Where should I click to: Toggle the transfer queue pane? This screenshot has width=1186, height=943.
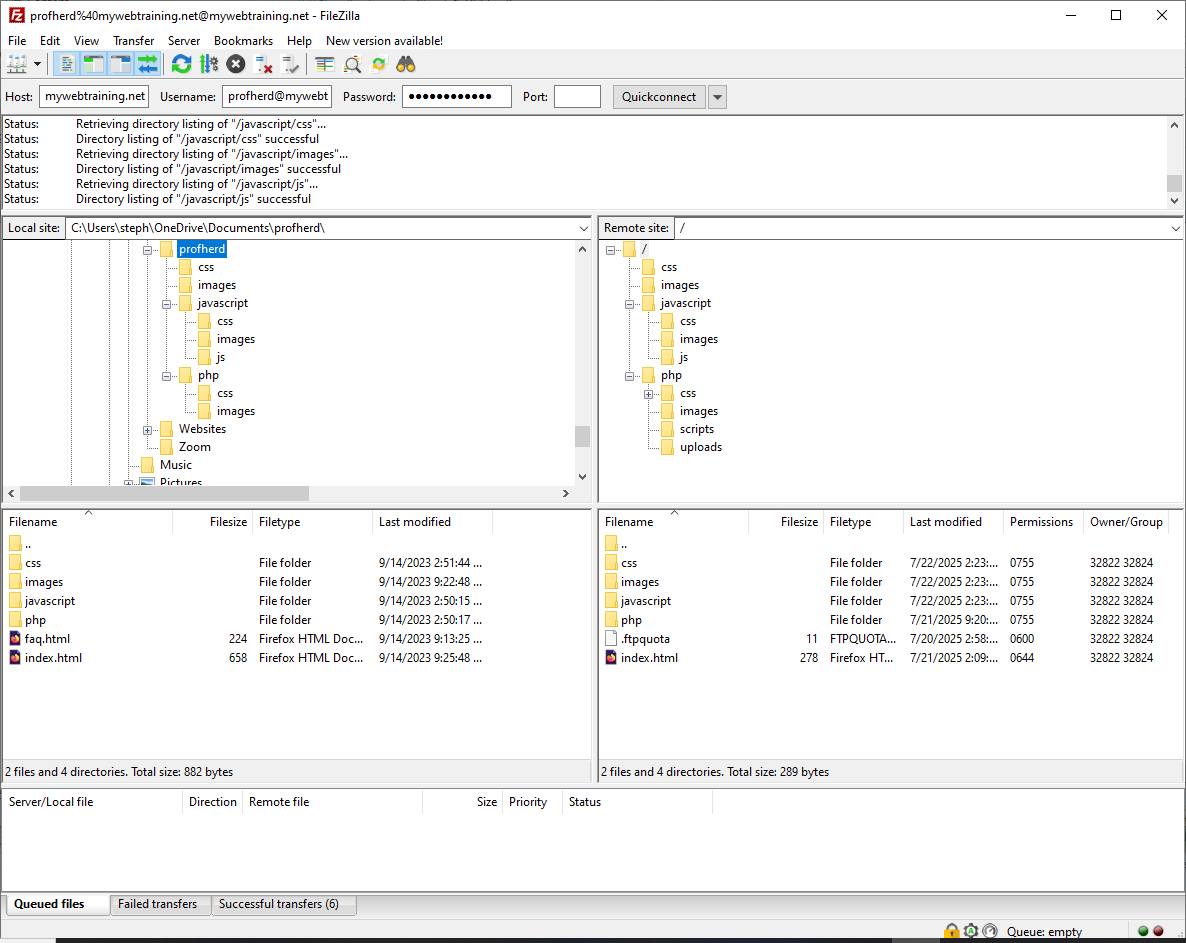click(x=147, y=63)
